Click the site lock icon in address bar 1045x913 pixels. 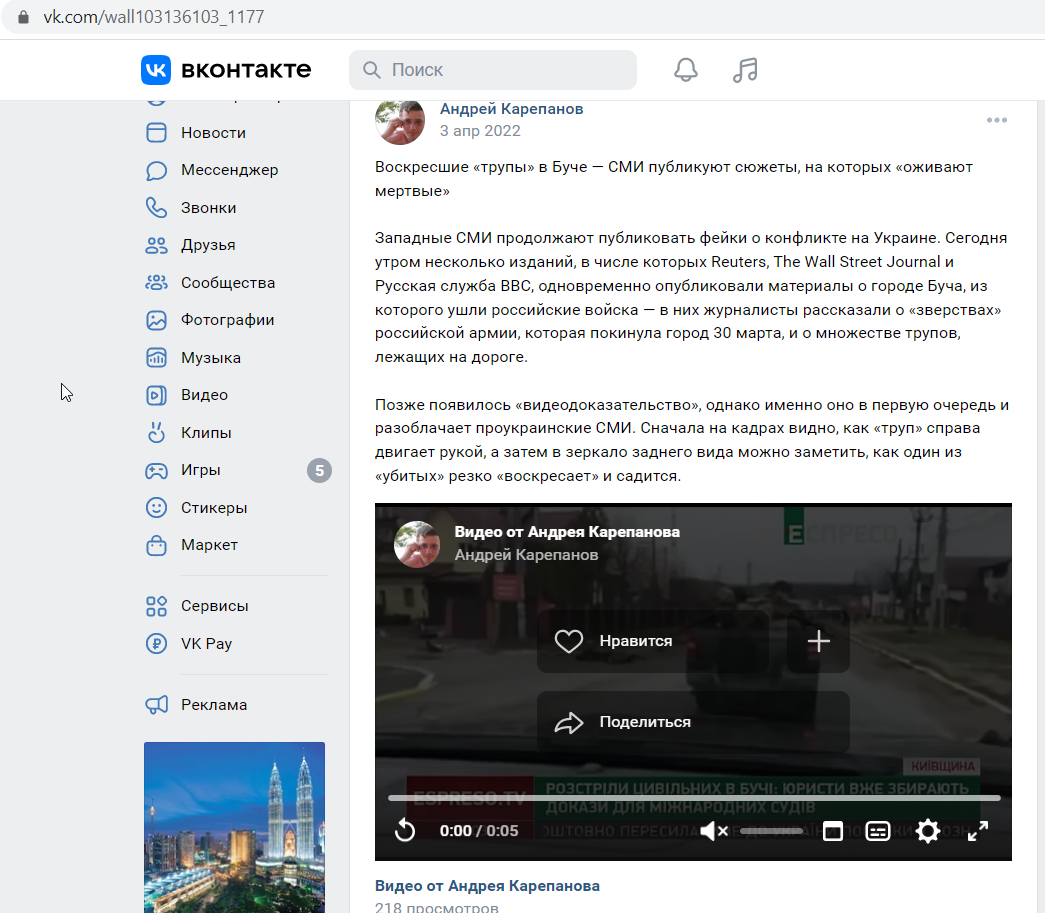[x=23, y=17]
